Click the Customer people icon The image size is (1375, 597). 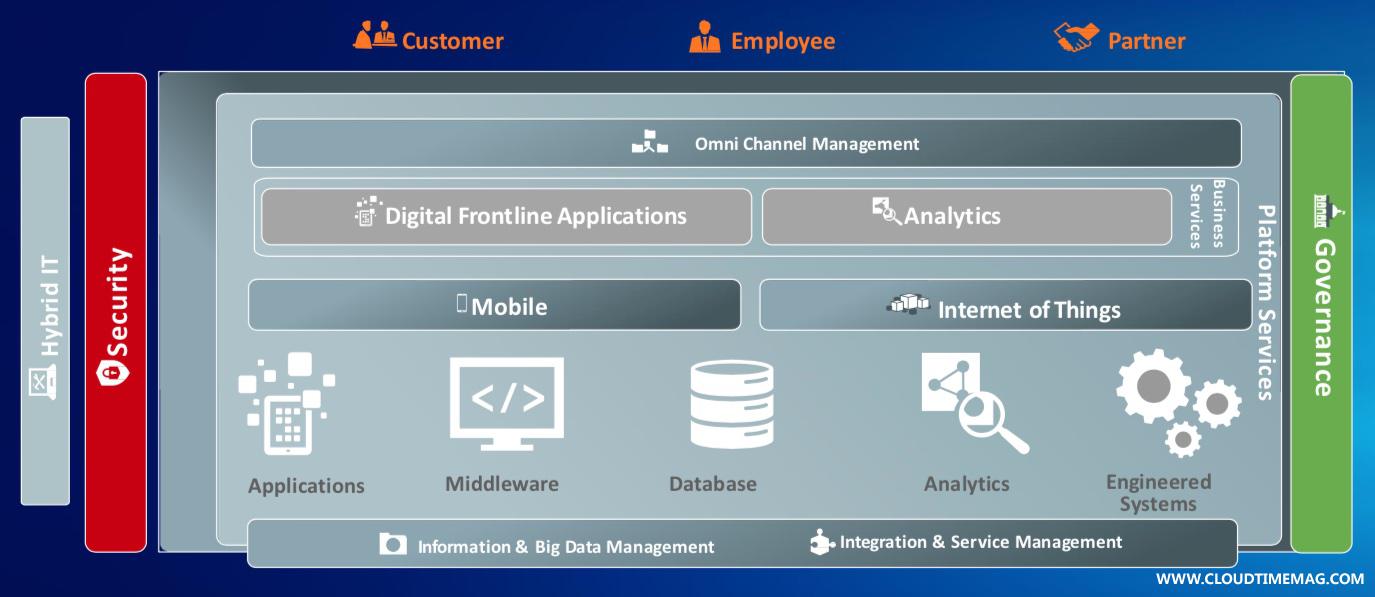(x=374, y=38)
